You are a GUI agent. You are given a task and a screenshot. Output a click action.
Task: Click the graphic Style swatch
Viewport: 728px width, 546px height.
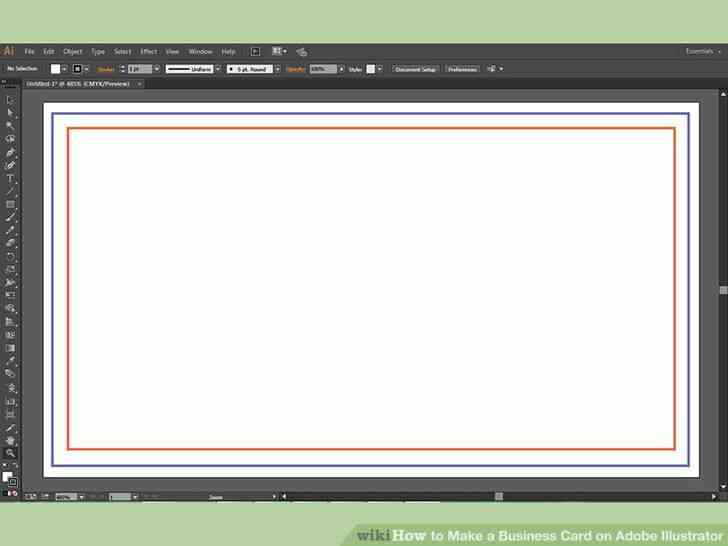coord(370,69)
